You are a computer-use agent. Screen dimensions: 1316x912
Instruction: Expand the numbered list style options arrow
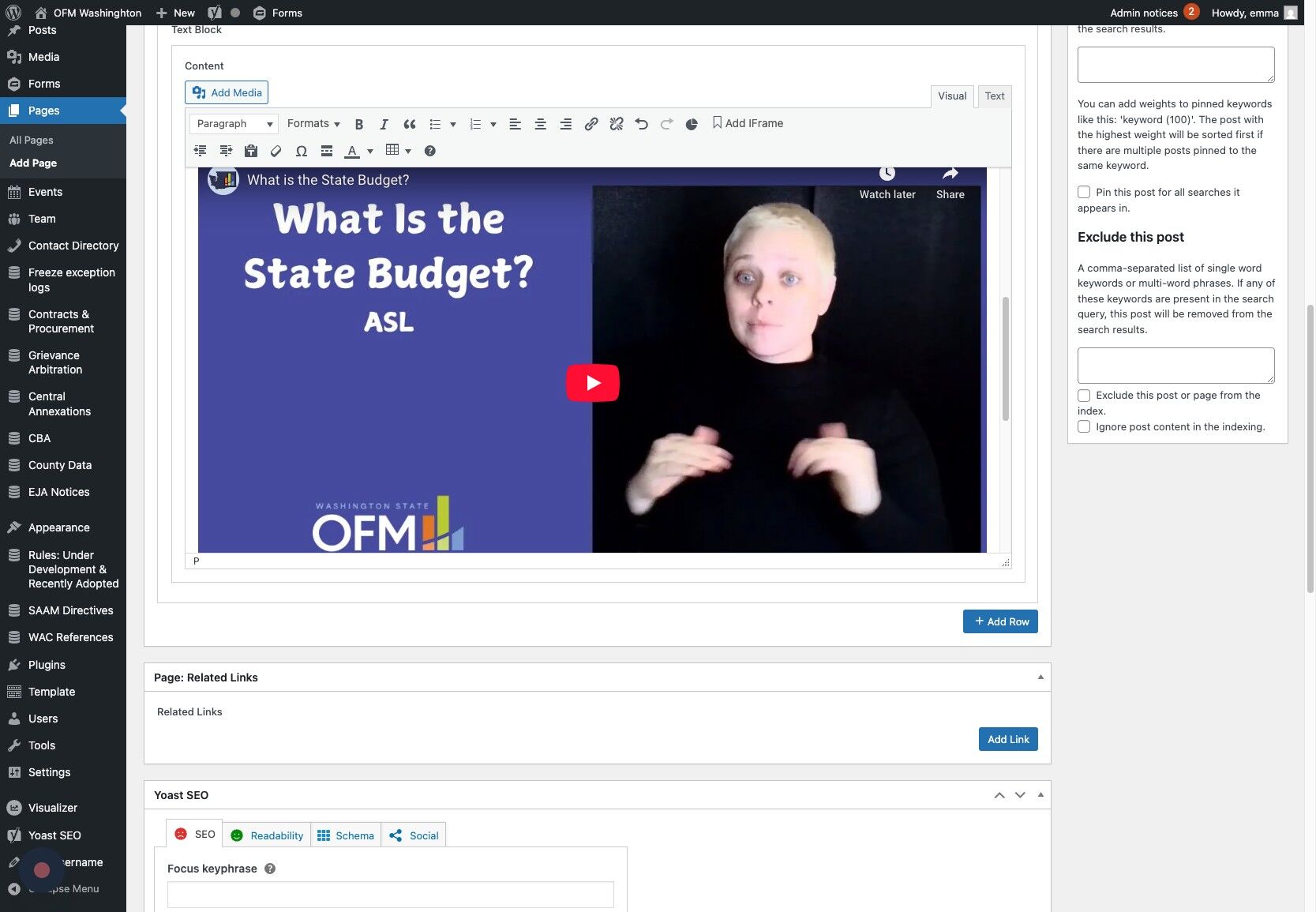tap(493, 124)
